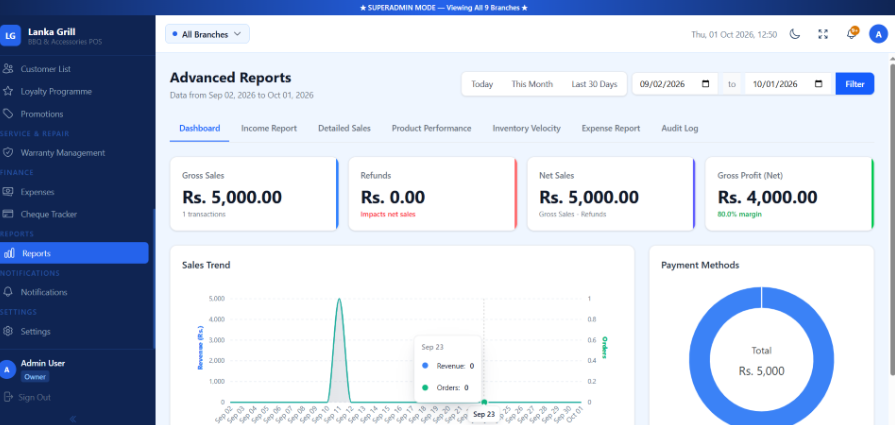Go to Expenses page
The width and height of the screenshot is (895, 425).
pos(74,192)
